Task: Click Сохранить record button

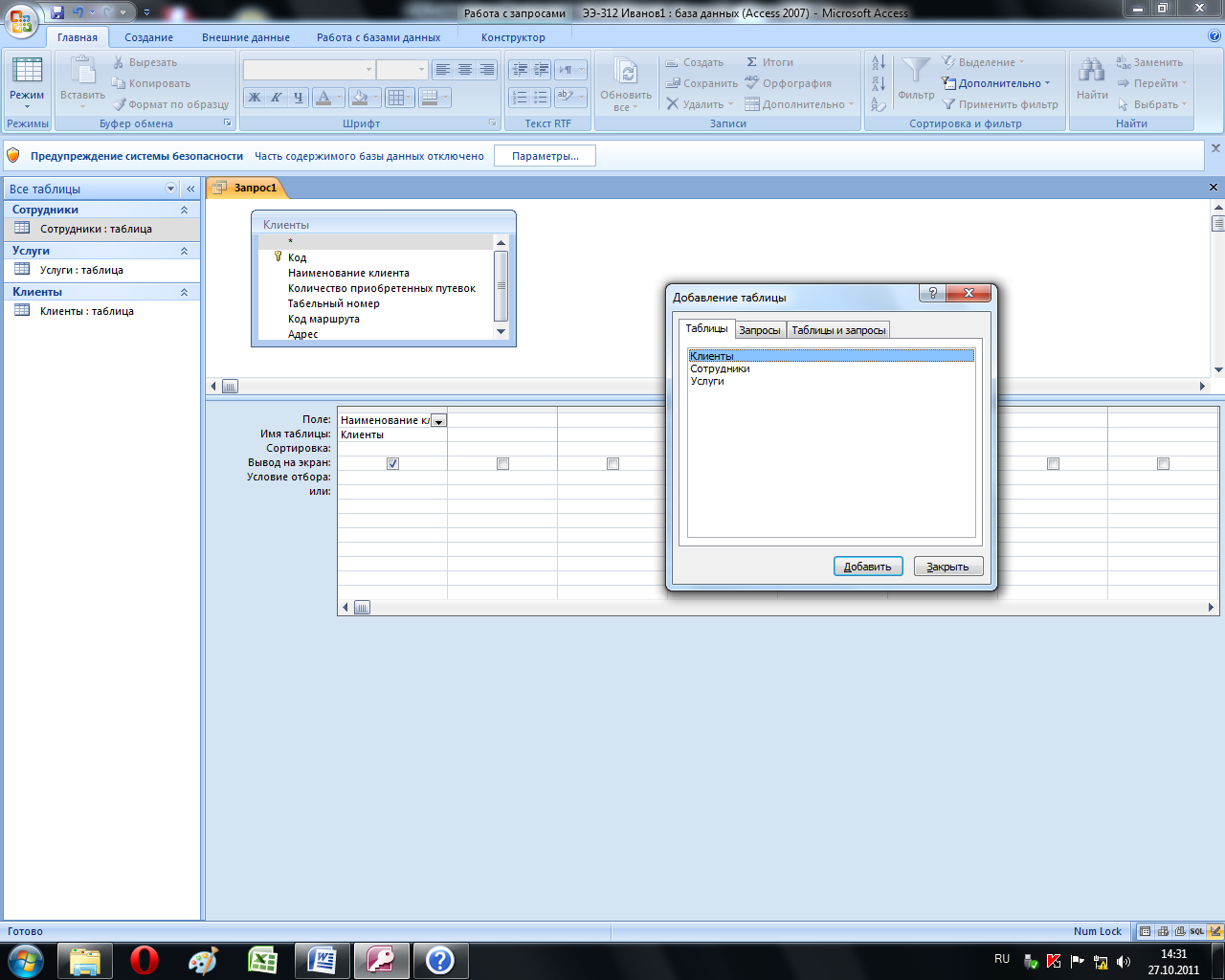Action: tap(702, 83)
